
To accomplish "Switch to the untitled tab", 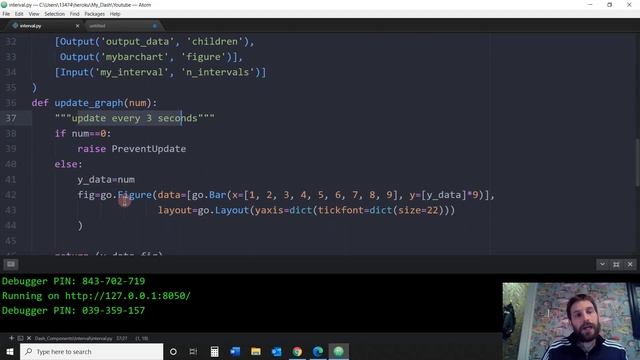I will [122, 26].
